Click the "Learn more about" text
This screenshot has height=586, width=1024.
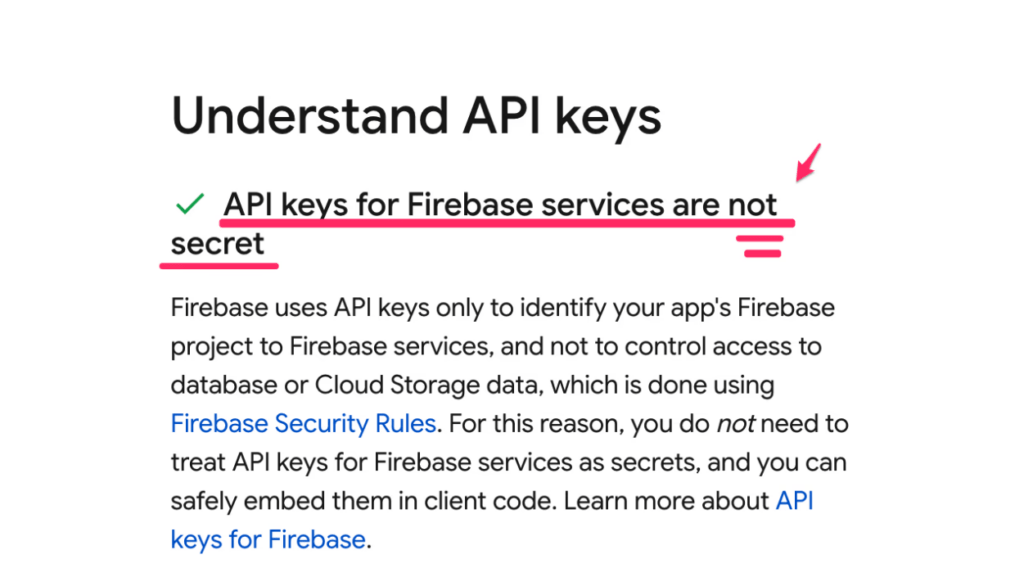pyautogui.click(x=666, y=501)
